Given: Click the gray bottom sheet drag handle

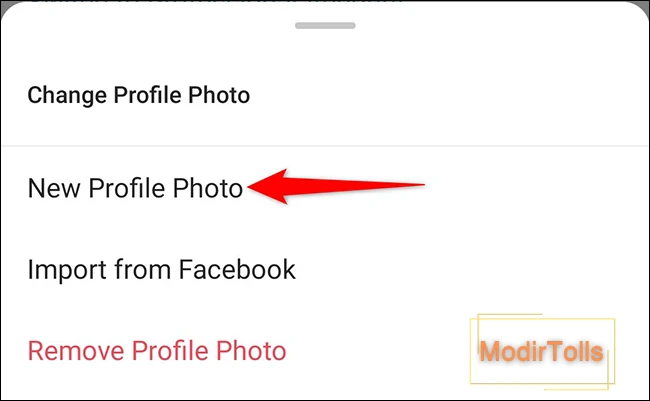Looking at the screenshot, I should click(325, 26).
